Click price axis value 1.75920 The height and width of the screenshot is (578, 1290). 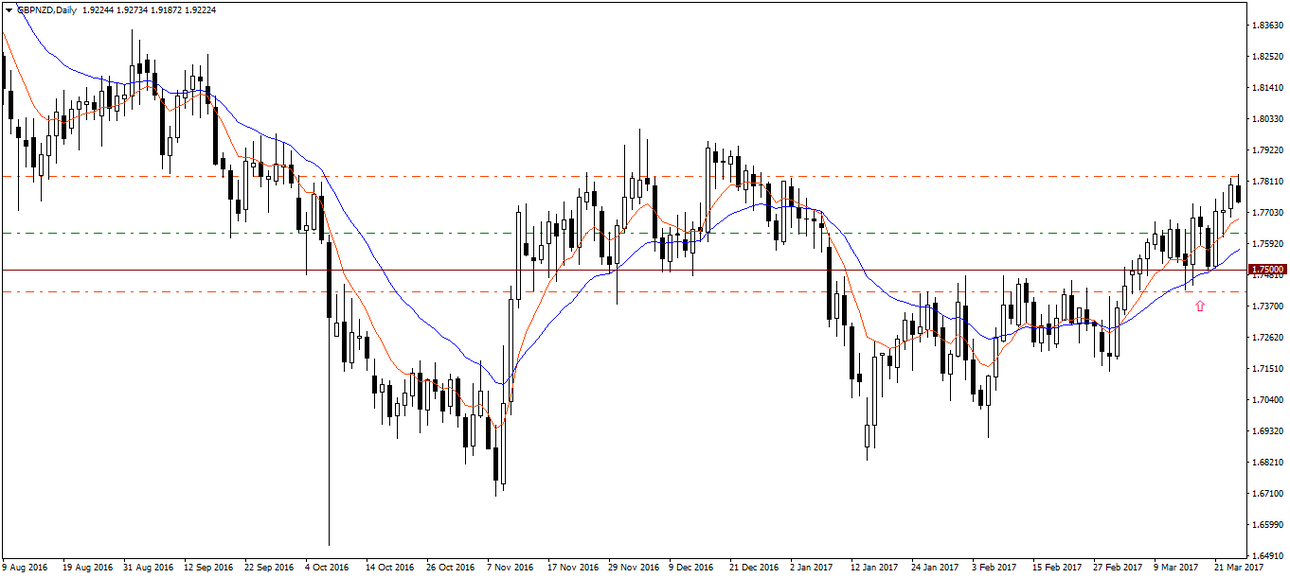click(x=1270, y=243)
